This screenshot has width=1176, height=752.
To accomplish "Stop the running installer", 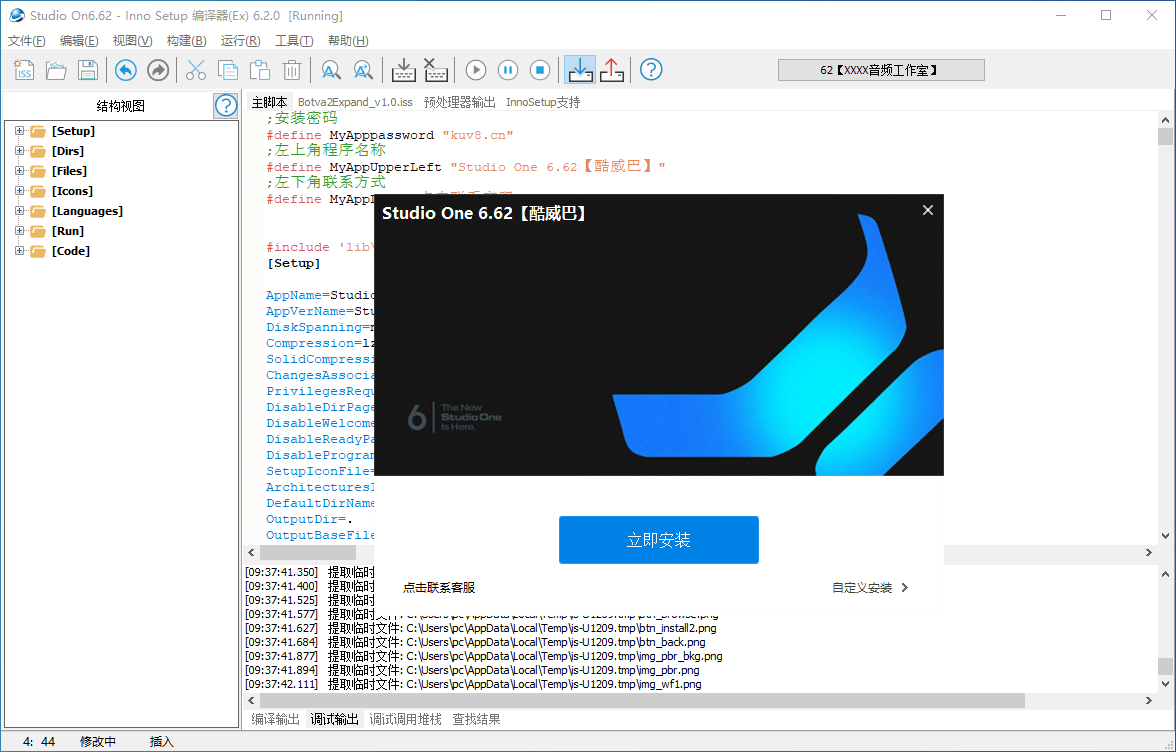I will (x=540, y=70).
